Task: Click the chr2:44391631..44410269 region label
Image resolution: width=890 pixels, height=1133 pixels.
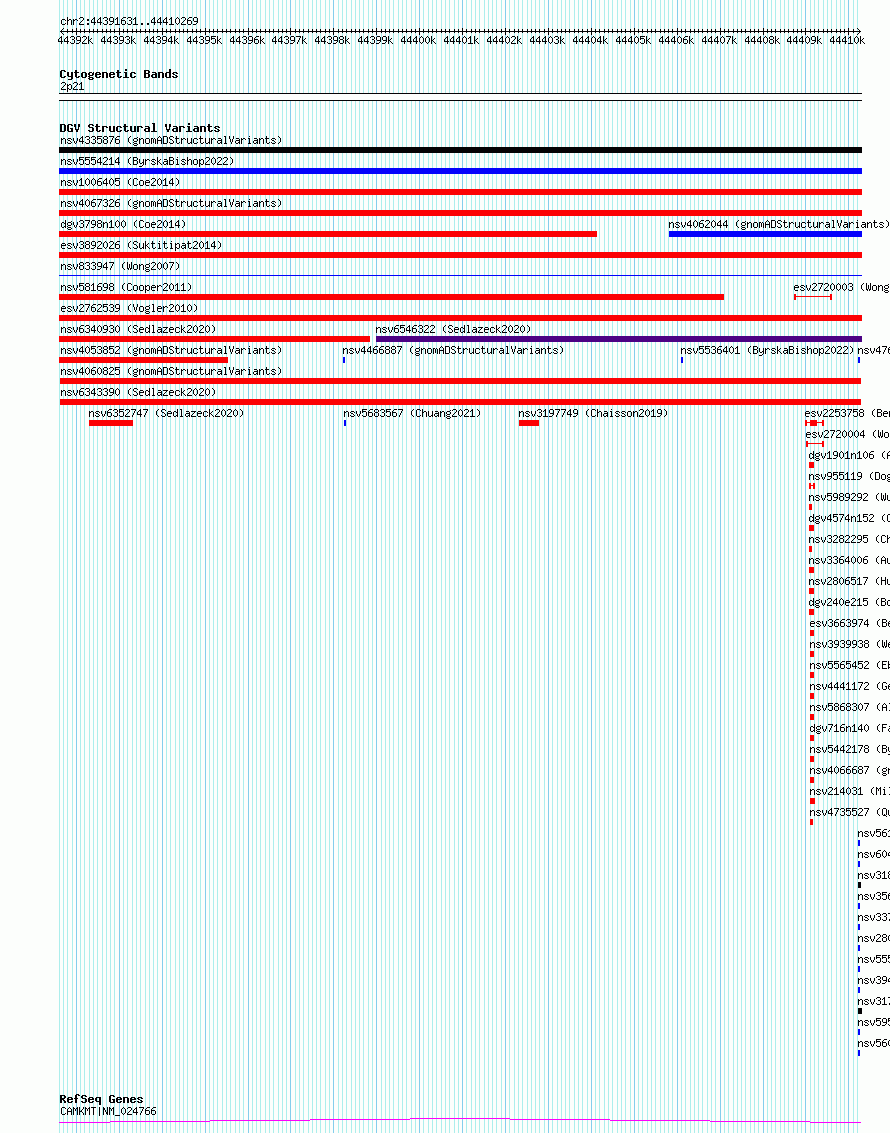Action: click(129, 21)
